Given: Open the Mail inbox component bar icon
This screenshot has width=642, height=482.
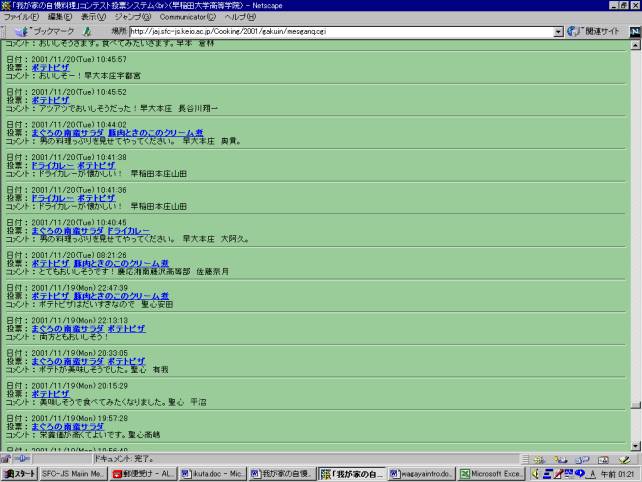Looking at the screenshot, I should point(560,459).
